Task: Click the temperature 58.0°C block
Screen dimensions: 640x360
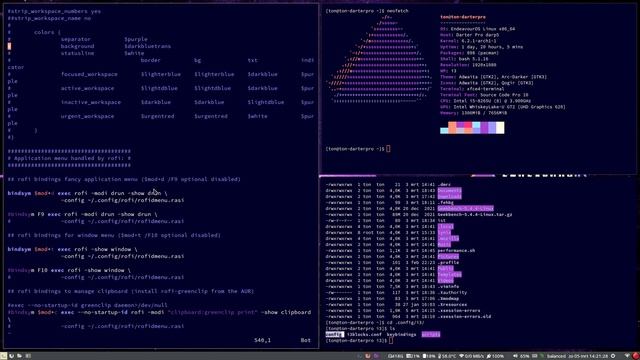Action: pos(447,356)
